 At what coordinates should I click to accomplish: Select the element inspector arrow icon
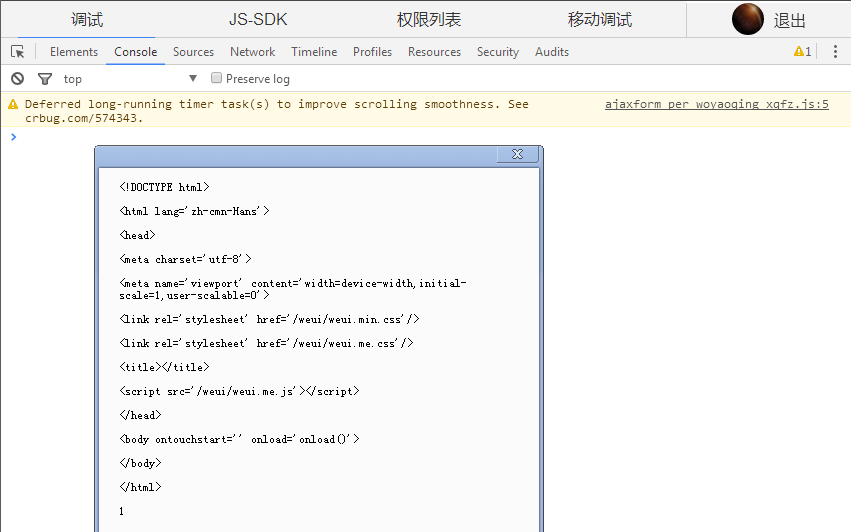coord(17,52)
